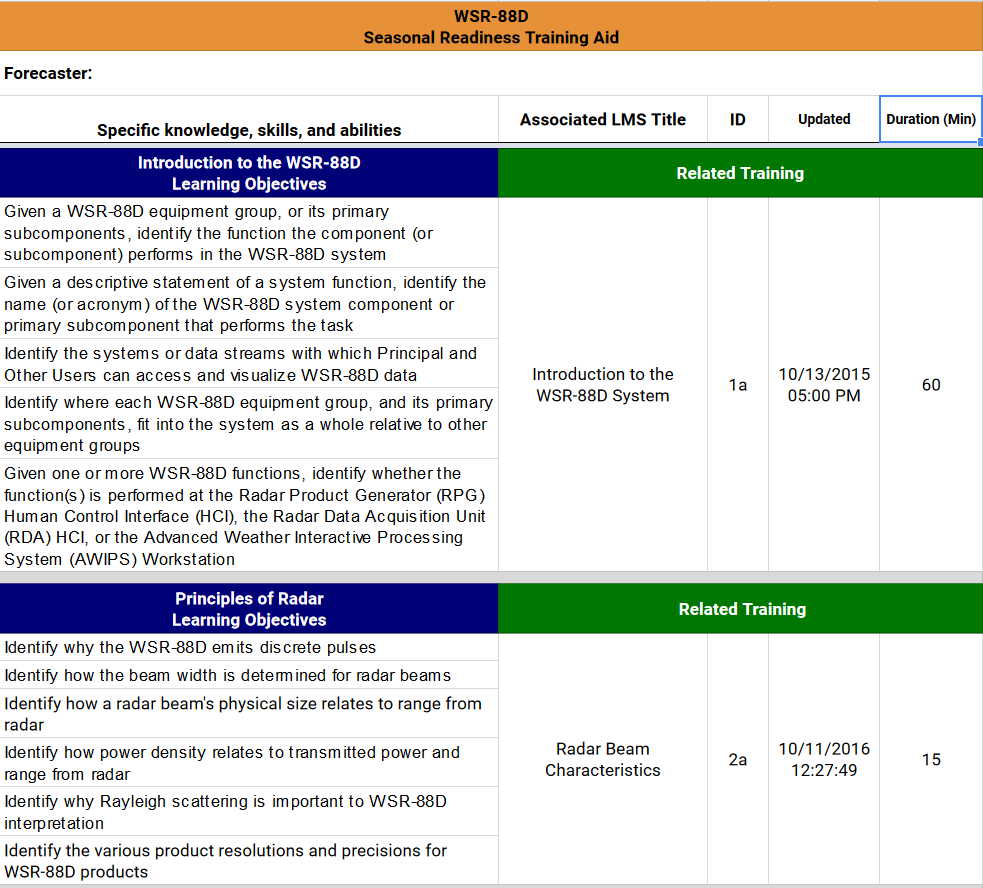Select the Associated LMS Title header
Viewport: 983px width, 888px height.
602,119
